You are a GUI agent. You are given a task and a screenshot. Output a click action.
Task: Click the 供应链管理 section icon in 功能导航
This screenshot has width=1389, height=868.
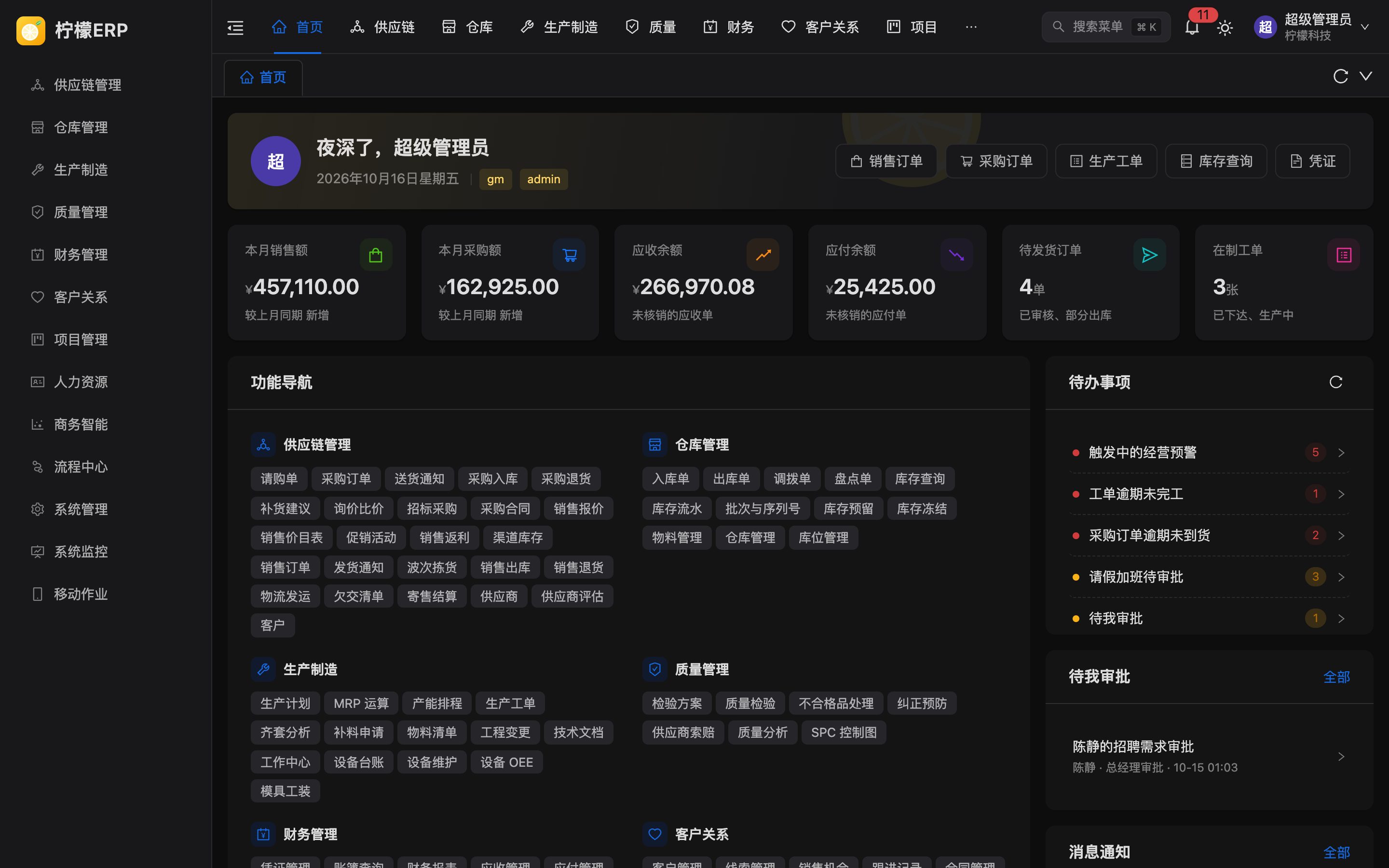pyautogui.click(x=263, y=445)
